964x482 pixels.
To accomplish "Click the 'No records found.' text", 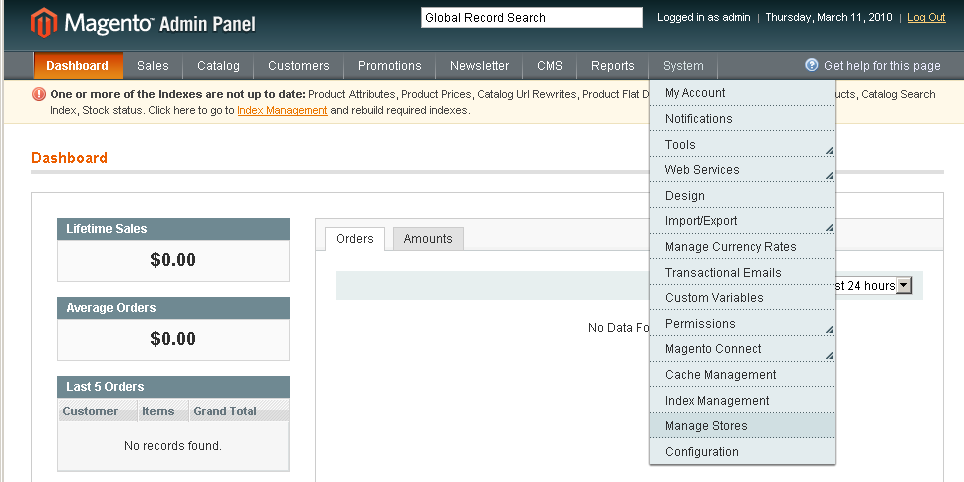I will click(173, 446).
